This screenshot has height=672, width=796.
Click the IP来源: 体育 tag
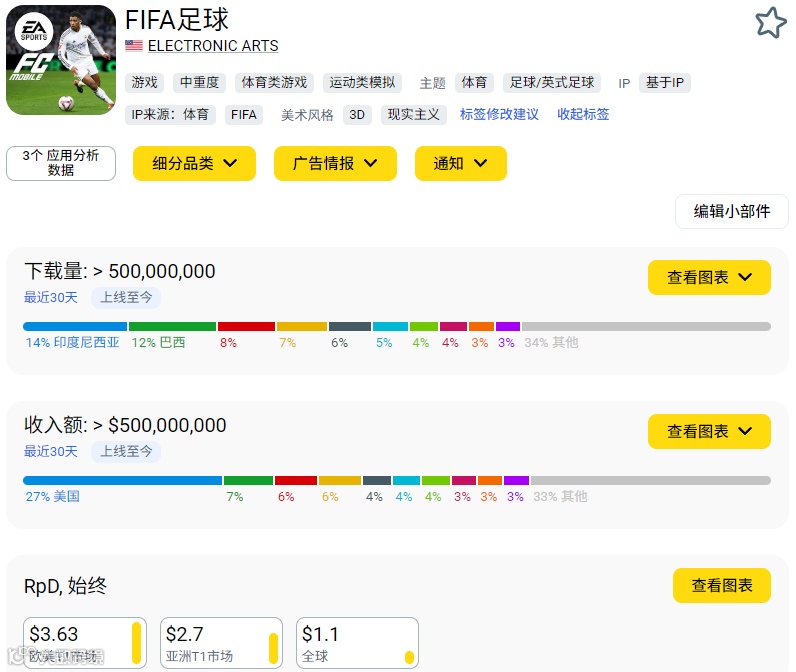[x=170, y=115]
